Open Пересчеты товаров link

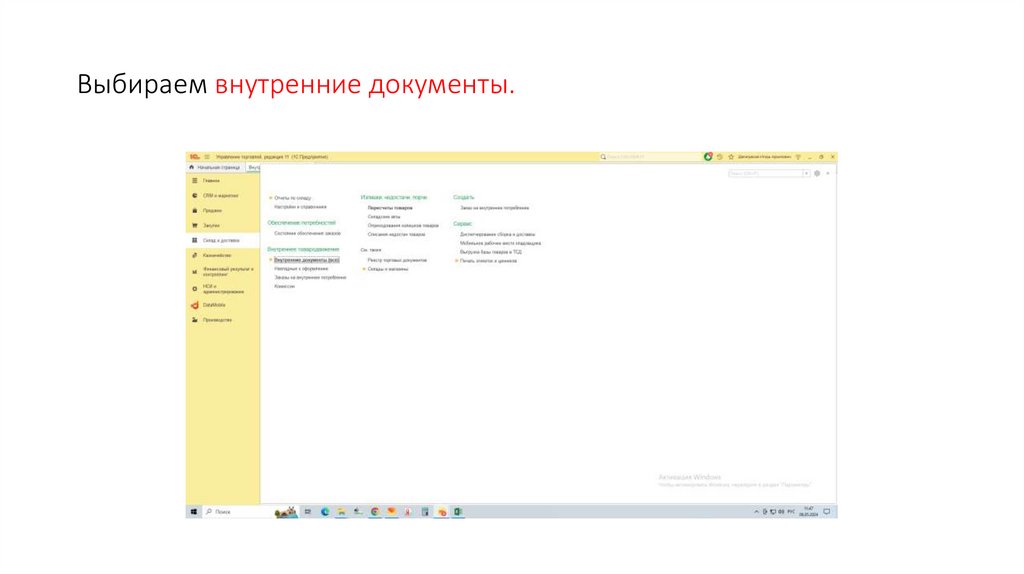click(390, 208)
